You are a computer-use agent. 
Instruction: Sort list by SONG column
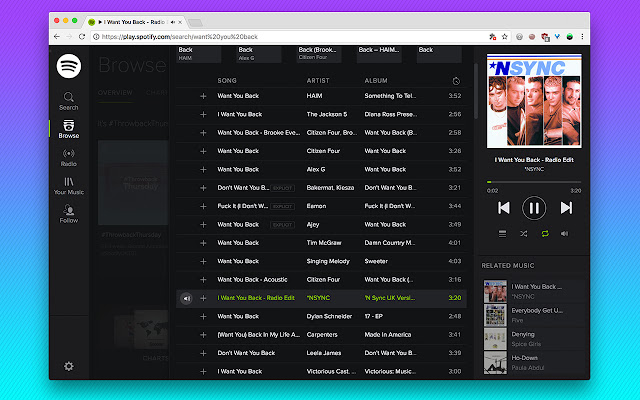[x=227, y=81]
